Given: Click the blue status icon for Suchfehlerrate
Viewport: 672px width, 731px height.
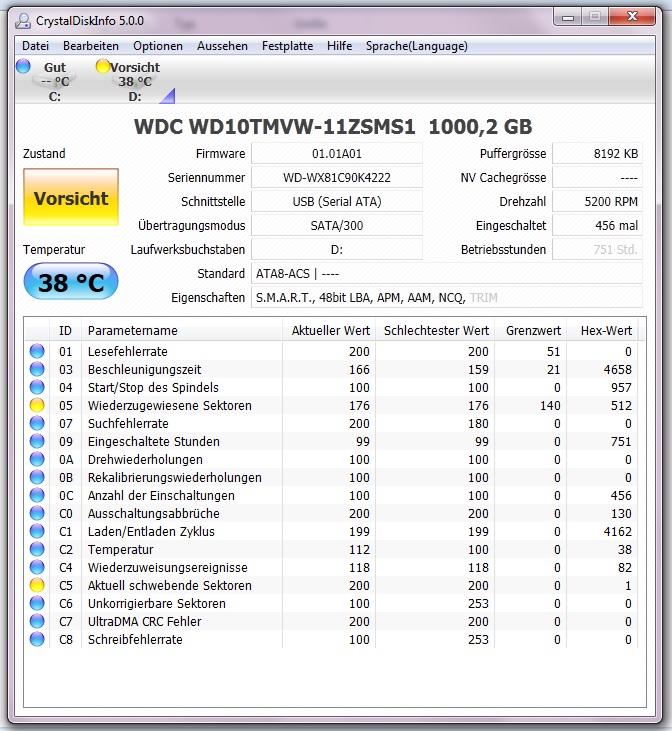Looking at the screenshot, I should pos(37,423).
